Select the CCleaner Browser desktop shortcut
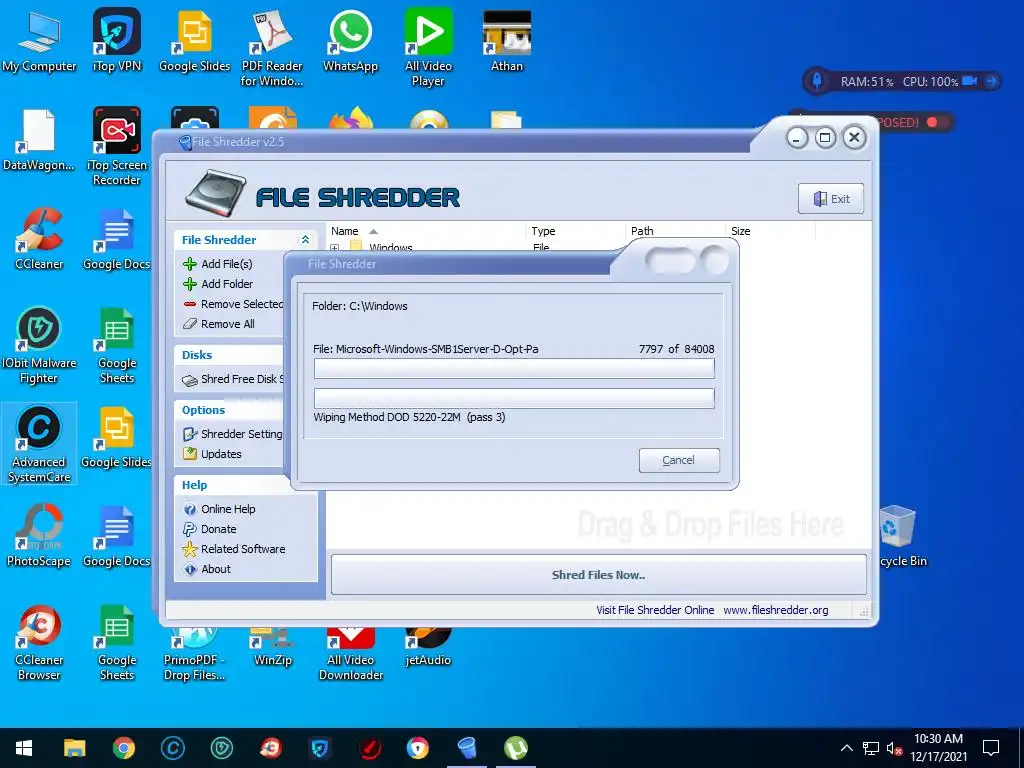Image resolution: width=1024 pixels, height=768 pixels. click(39, 643)
